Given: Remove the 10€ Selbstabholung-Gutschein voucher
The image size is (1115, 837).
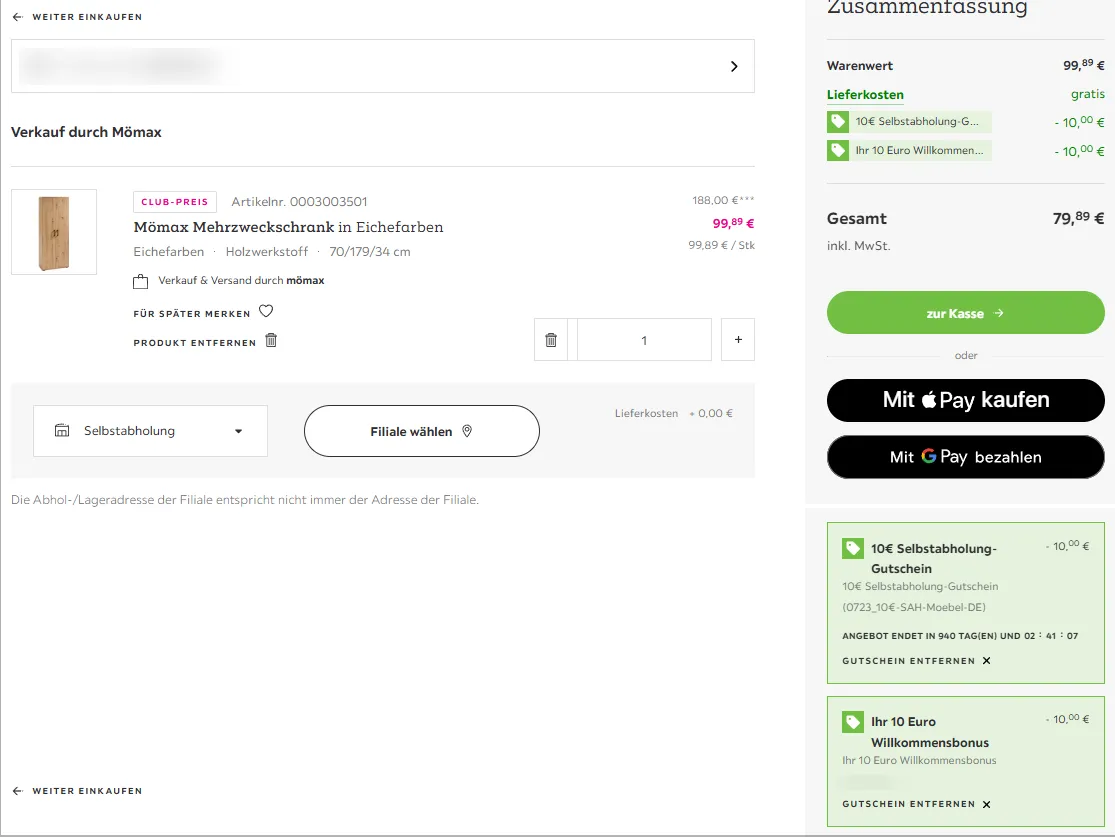Looking at the screenshot, I should coord(917,661).
